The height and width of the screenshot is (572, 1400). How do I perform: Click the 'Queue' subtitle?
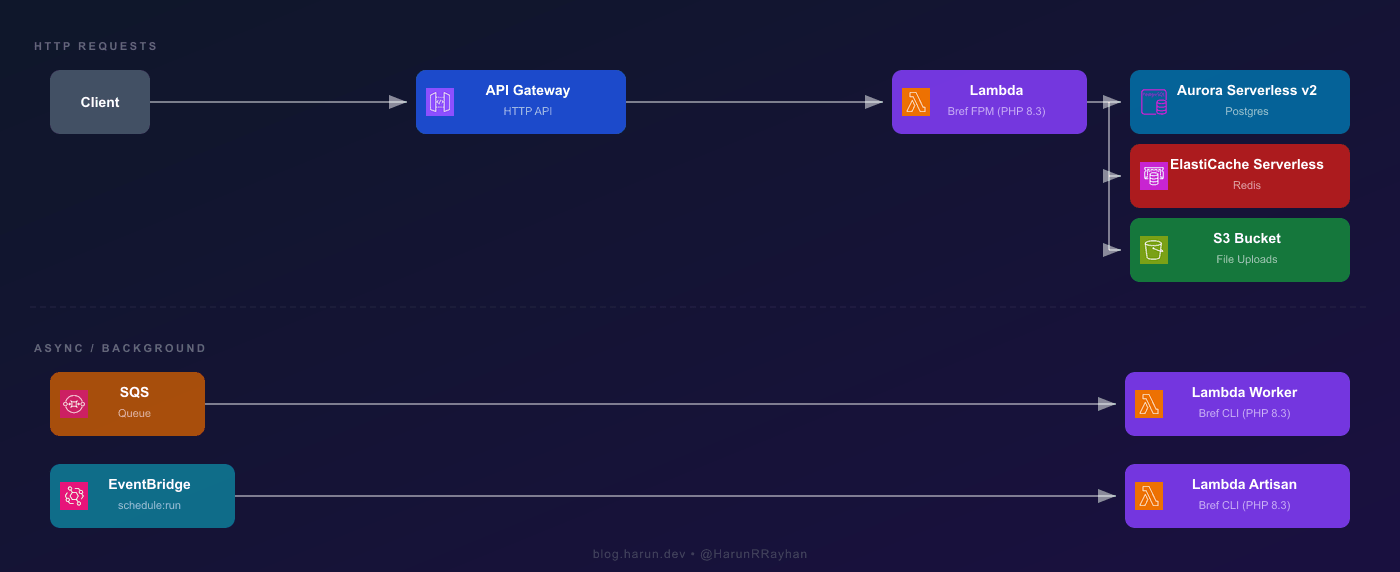pos(134,413)
